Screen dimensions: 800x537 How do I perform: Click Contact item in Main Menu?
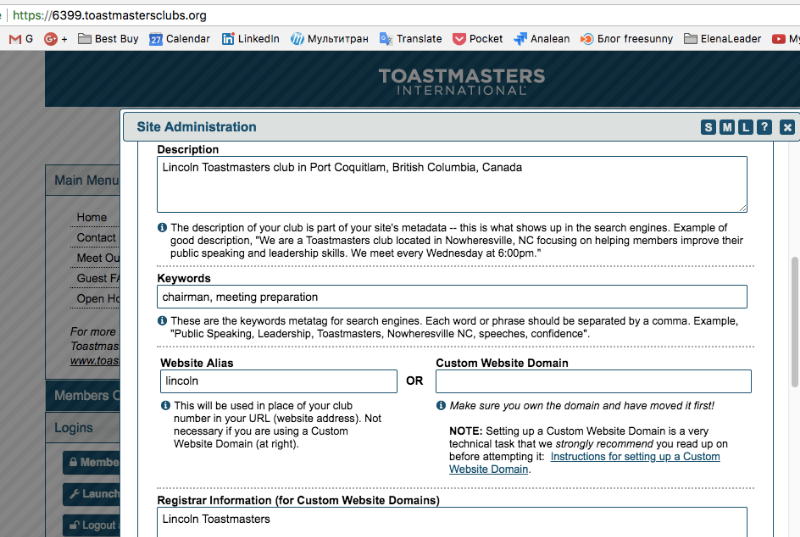[97, 238]
